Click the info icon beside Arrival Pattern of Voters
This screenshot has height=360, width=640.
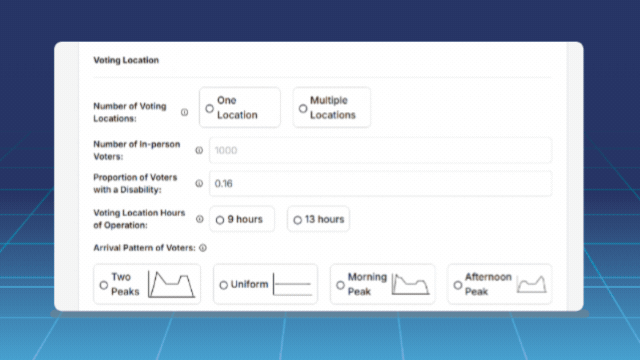click(203, 248)
